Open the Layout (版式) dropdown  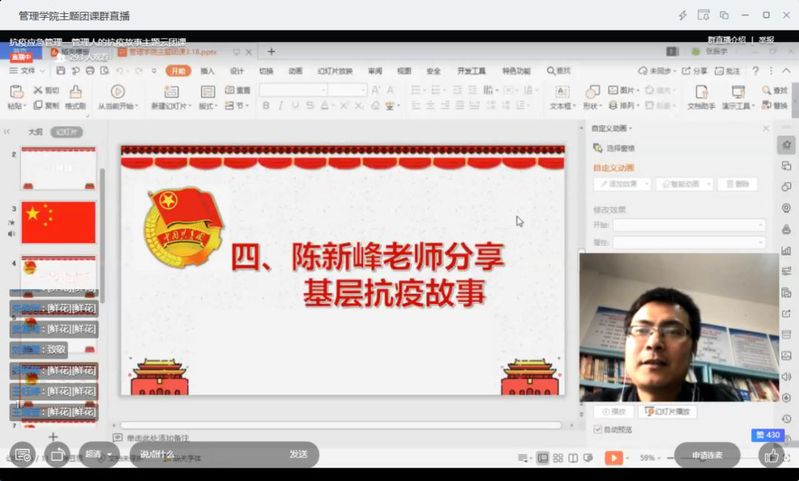(208, 97)
